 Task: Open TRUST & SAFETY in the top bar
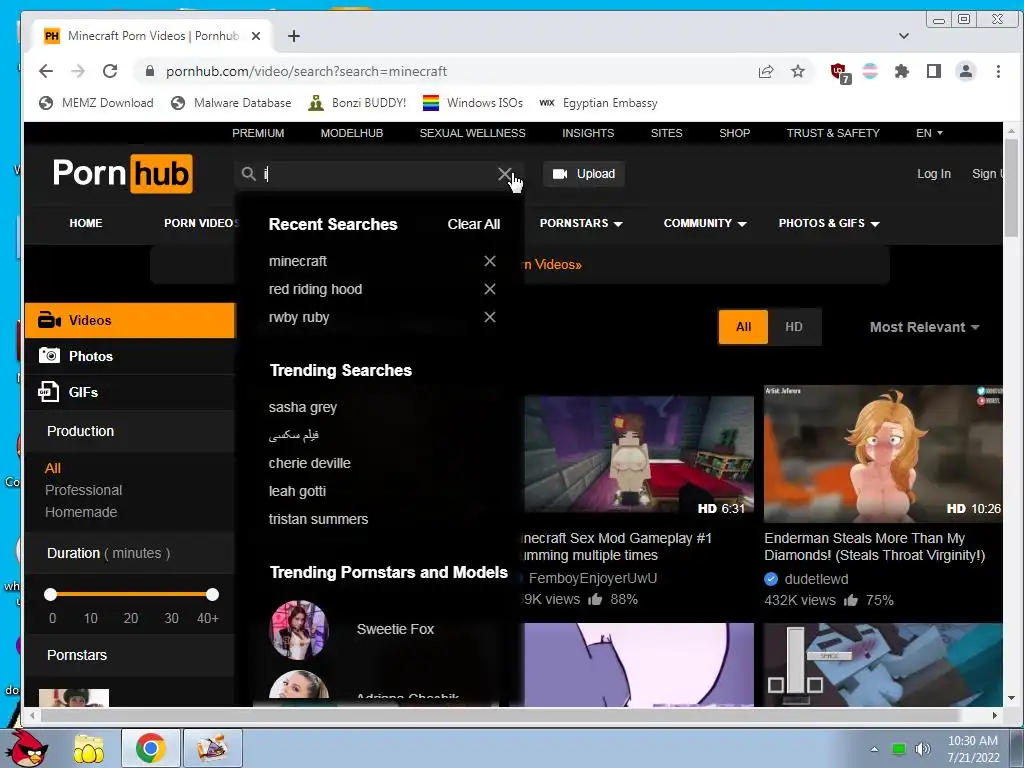(x=833, y=133)
